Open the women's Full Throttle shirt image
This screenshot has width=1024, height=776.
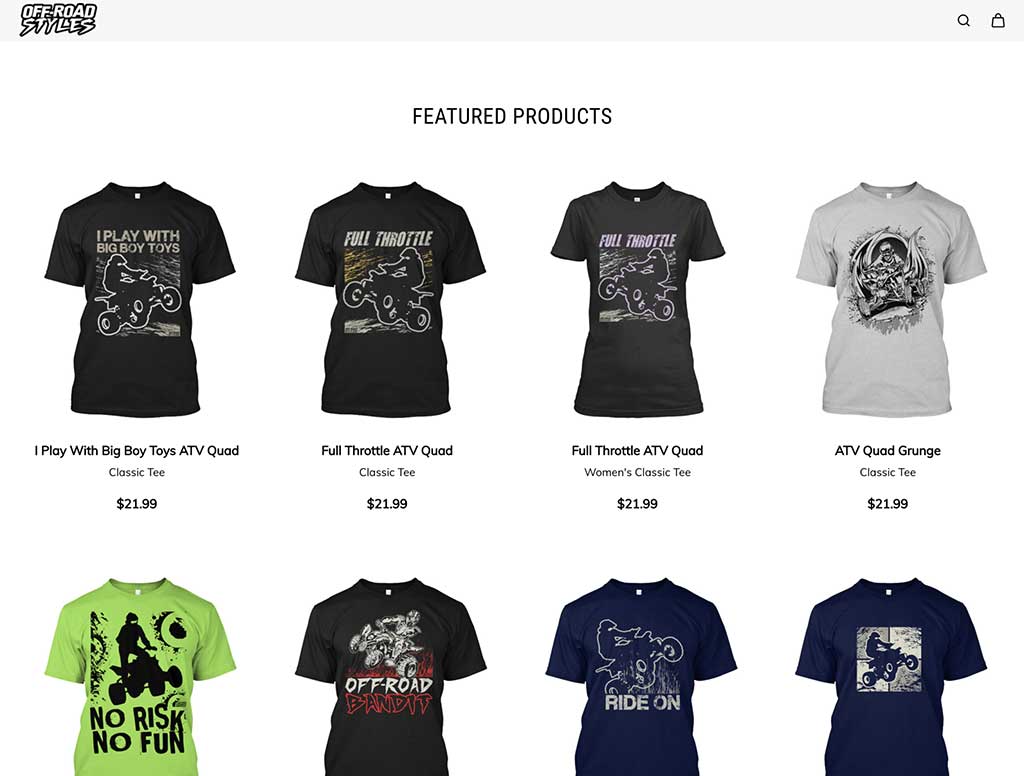pos(637,299)
